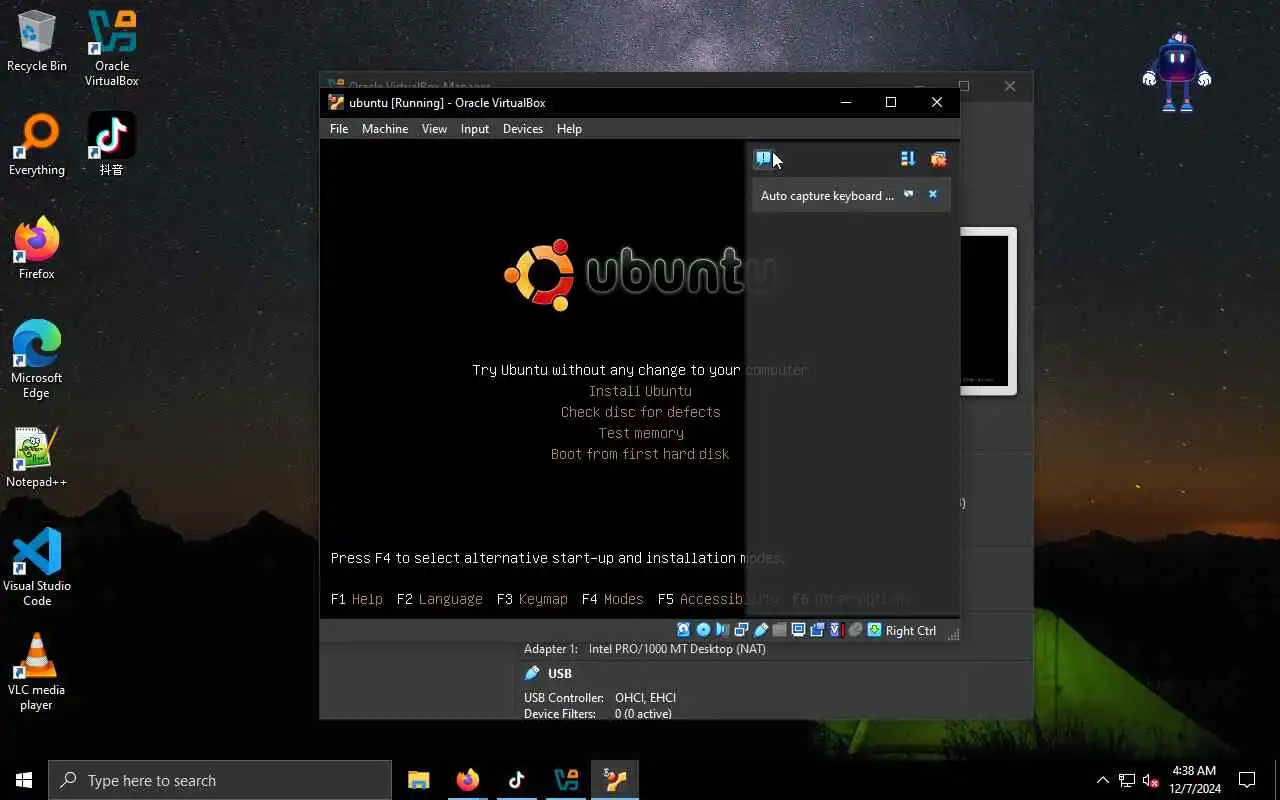The width and height of the screenshot is (1280, 800).
Task: Click the display status icon in VM status bar
Action: [x=798, y=630]
